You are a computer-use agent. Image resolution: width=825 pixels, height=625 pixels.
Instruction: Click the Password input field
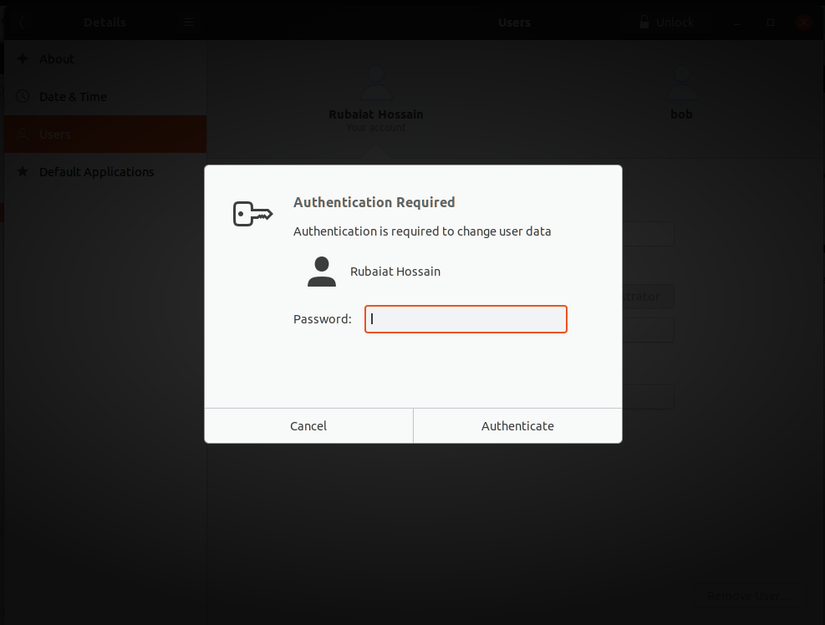pos(466,319)
